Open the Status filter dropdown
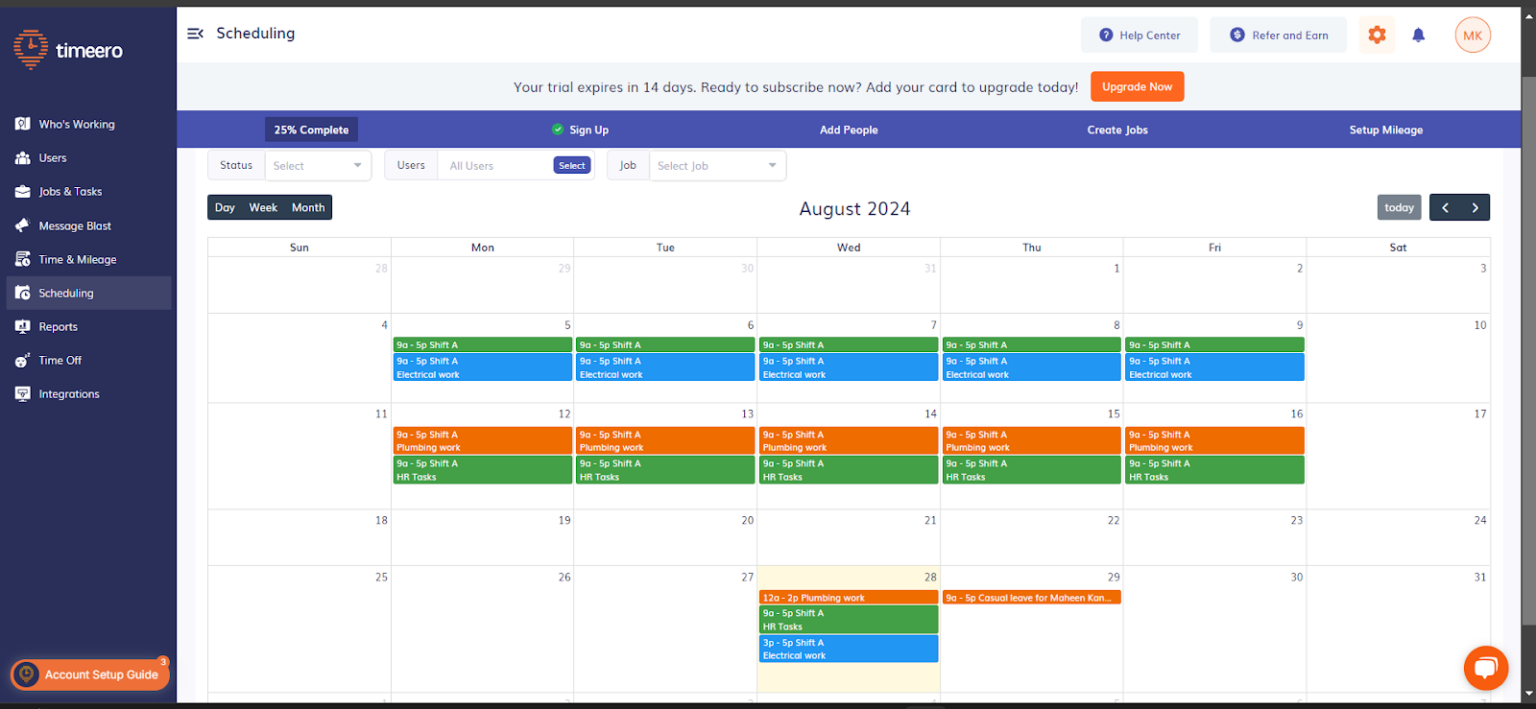Image resolution: width=1536 pixels, height=709 pixels. click(318, 165)
